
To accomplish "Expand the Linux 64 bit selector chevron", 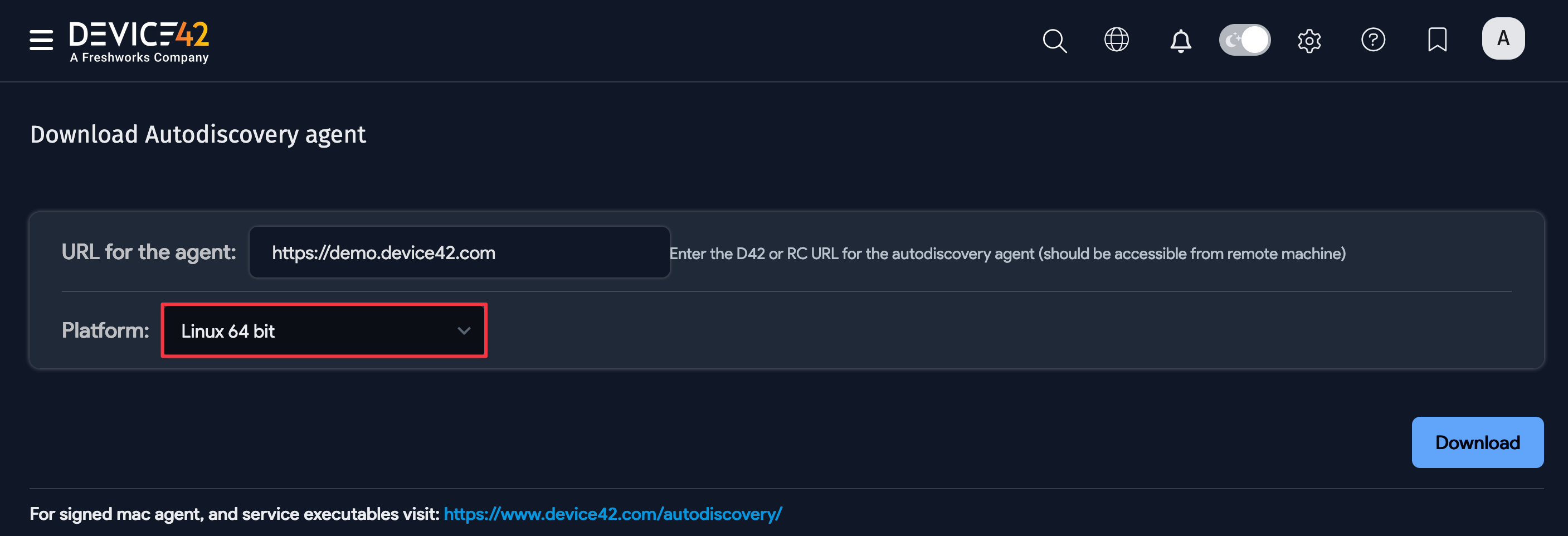I will pyautogui.click(x=464, y=330).
